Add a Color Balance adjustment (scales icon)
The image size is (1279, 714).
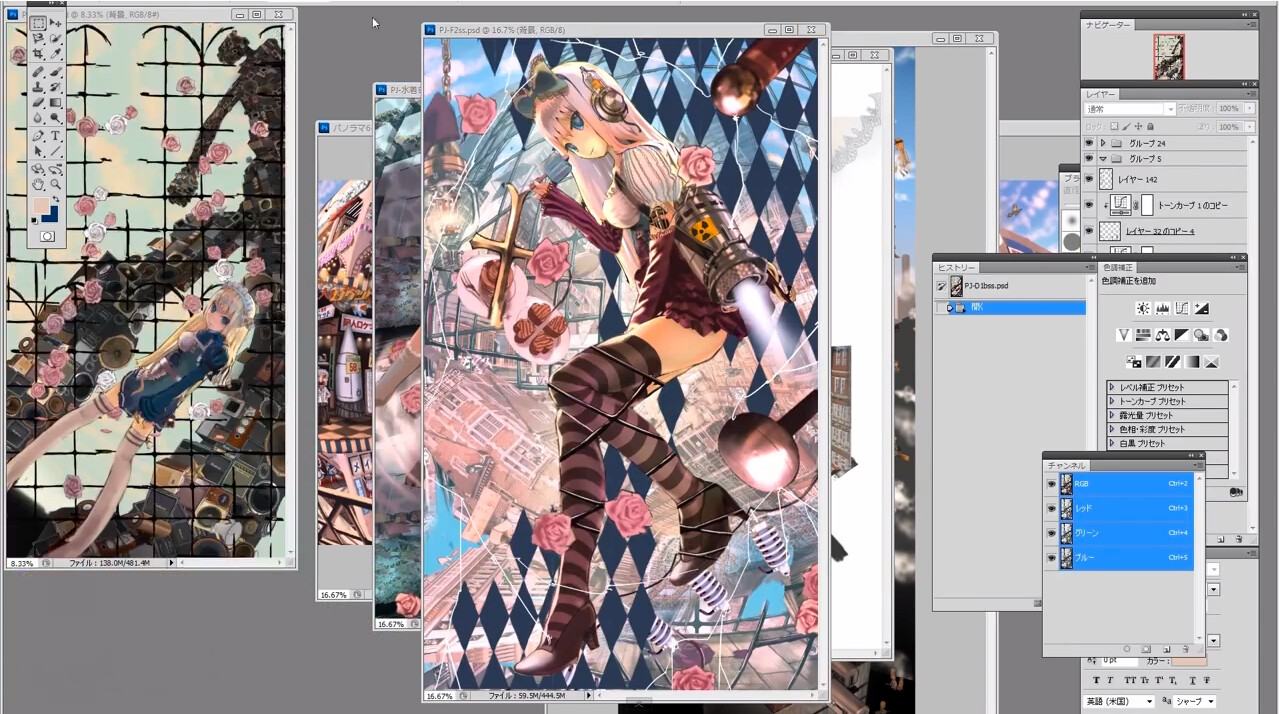pos(1163,335)
